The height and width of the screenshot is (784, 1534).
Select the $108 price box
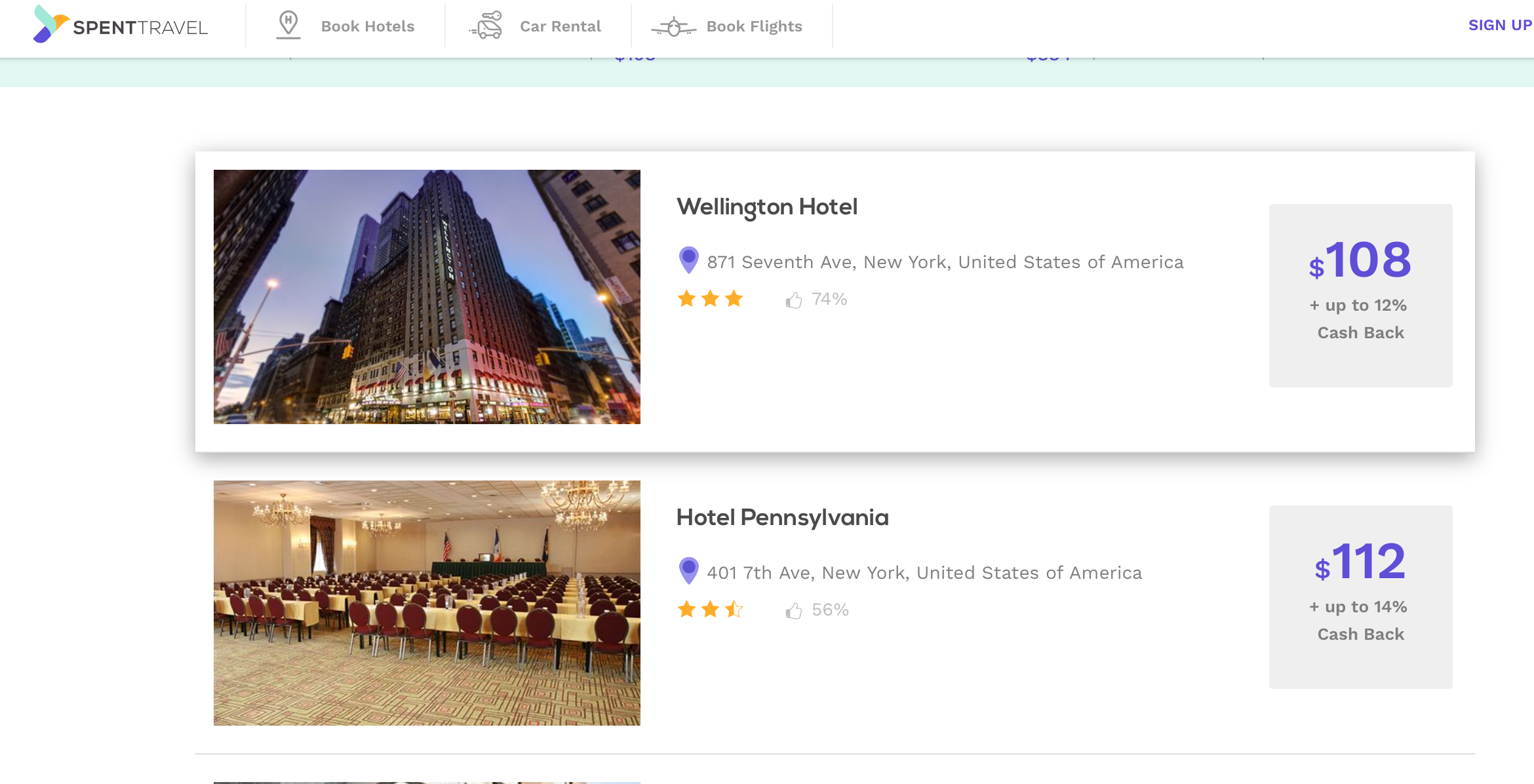coord(1361,296)
